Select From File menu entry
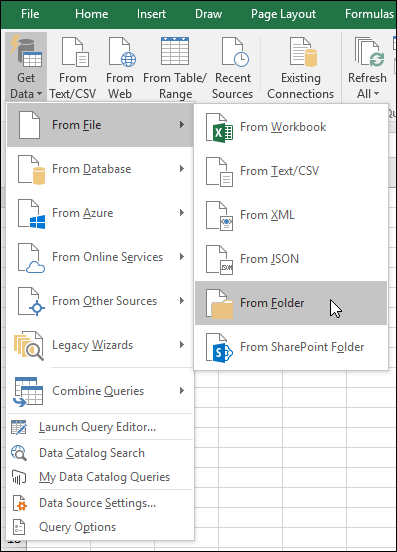 click(100, 125)
